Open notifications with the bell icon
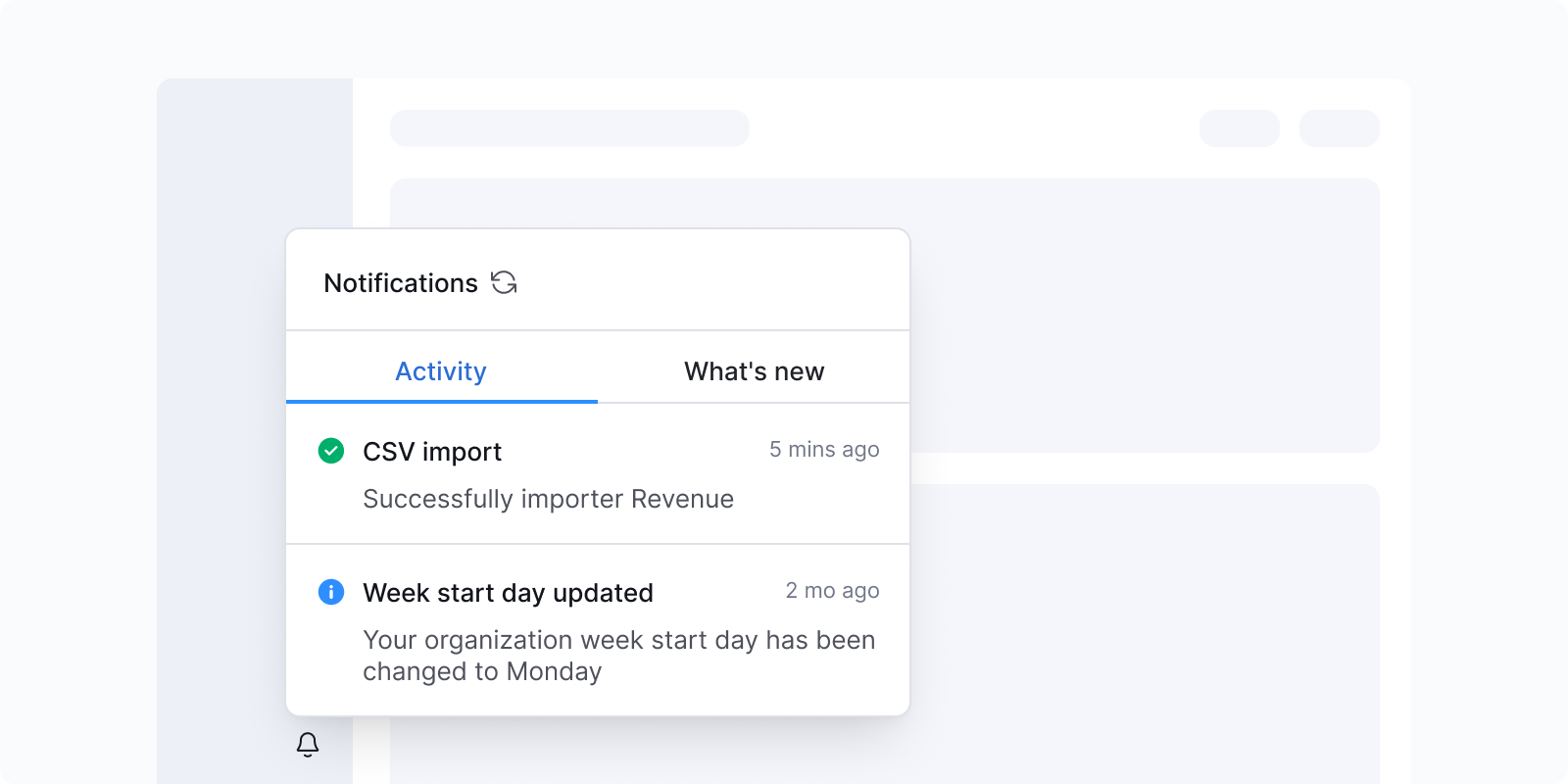Viewport: 1568px width, 784px height. [308, 745]
